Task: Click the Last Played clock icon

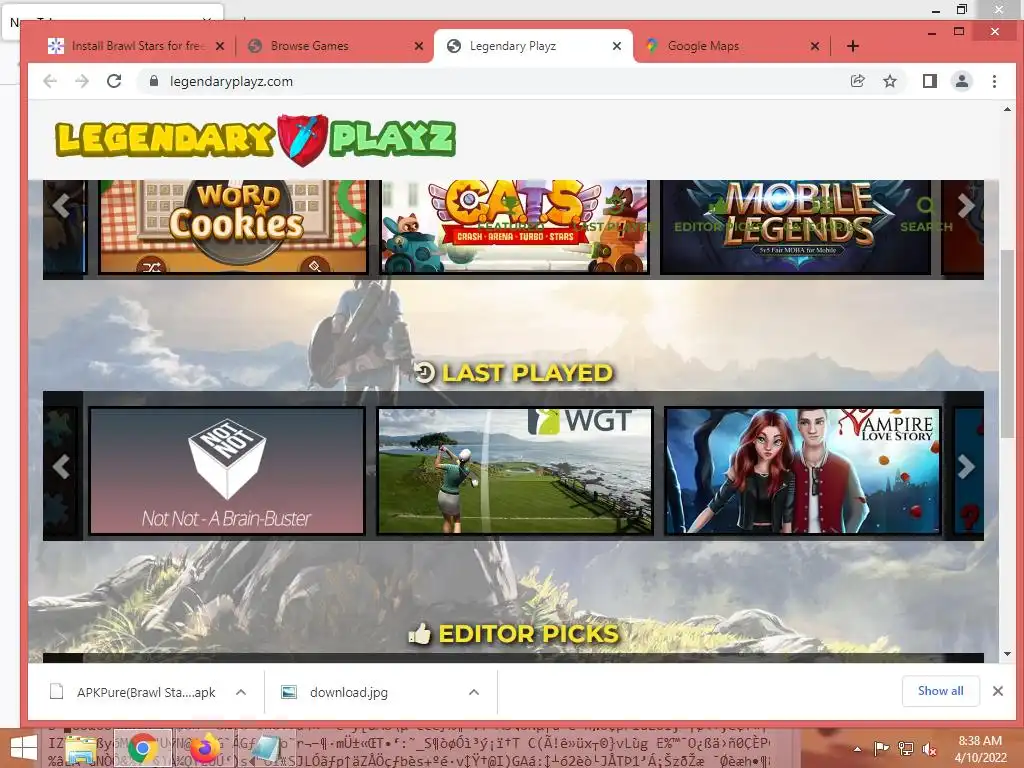Action: click(x=424, y=372)
